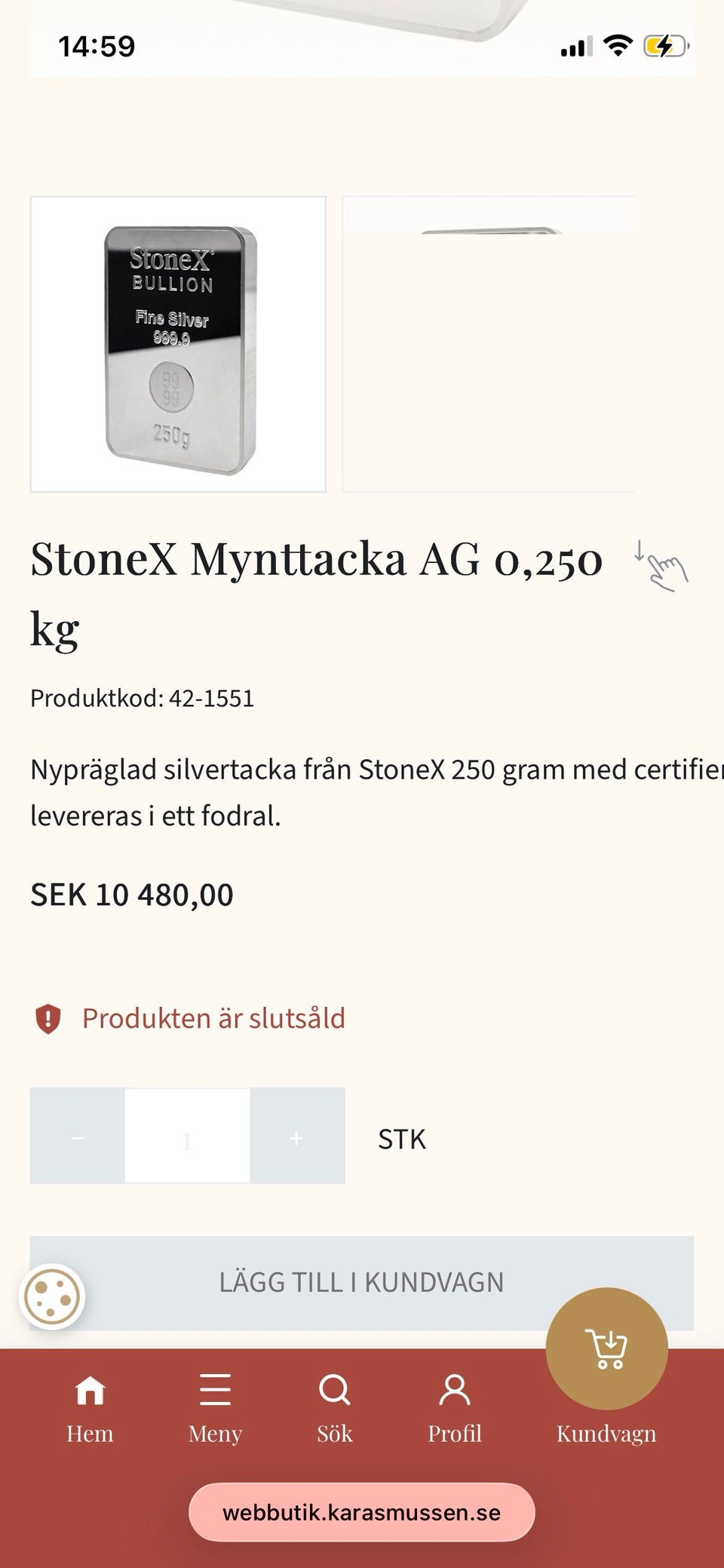Tap the webbutik.karasmussen.se address pill
Screen dimensions: 724x1568
coord(361,1512)
